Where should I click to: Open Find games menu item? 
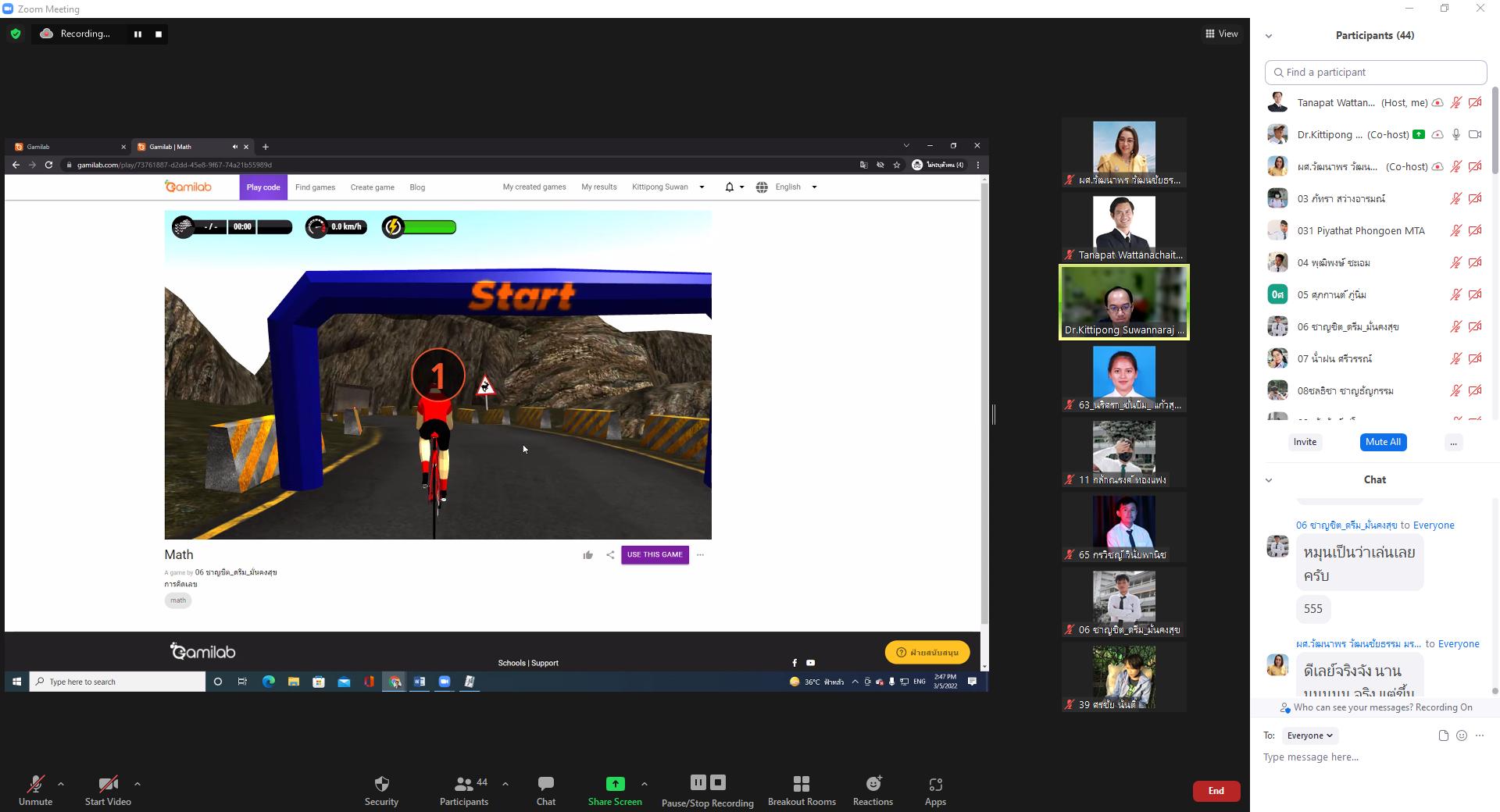coord(315,187)
